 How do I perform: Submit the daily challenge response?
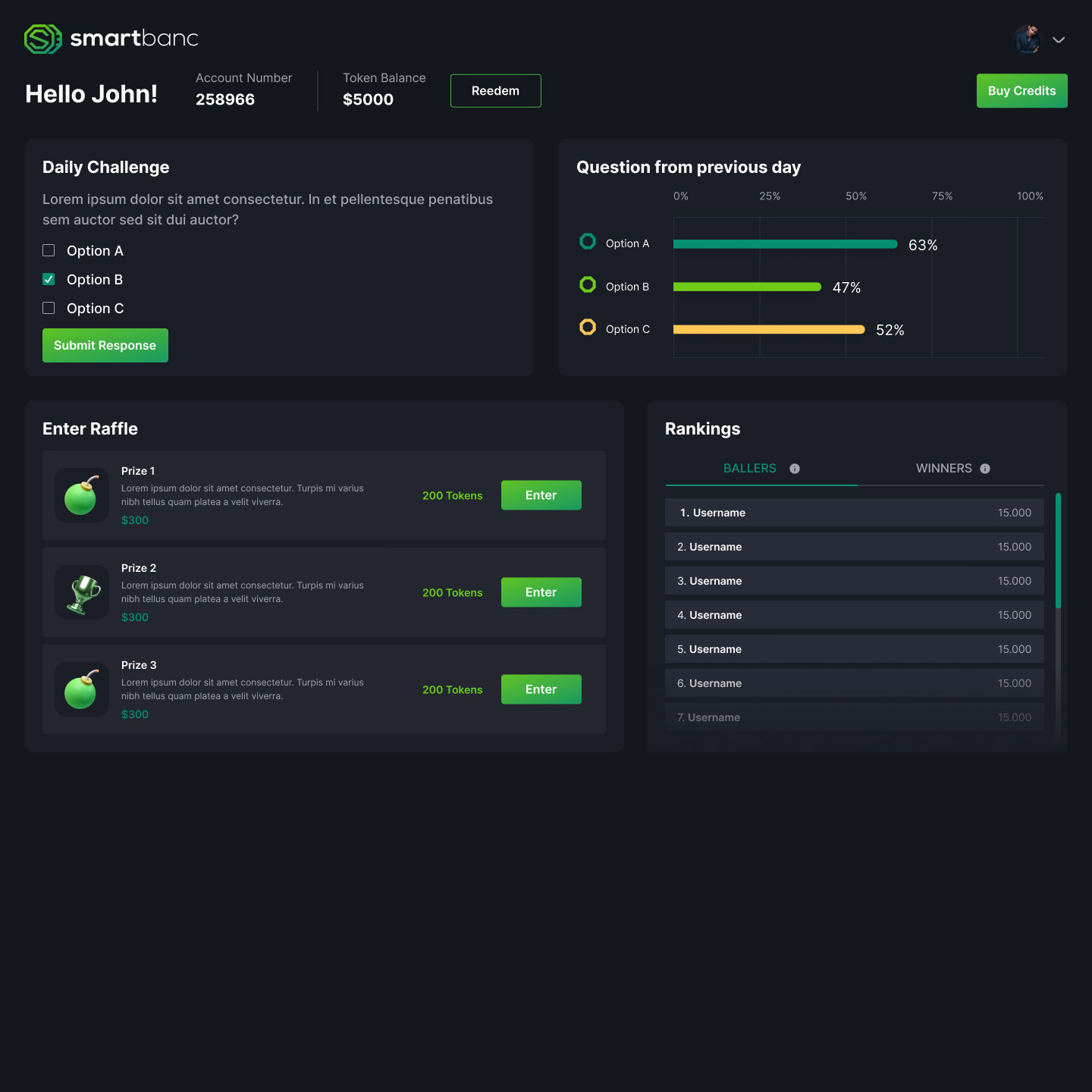[x=105, y=346]
